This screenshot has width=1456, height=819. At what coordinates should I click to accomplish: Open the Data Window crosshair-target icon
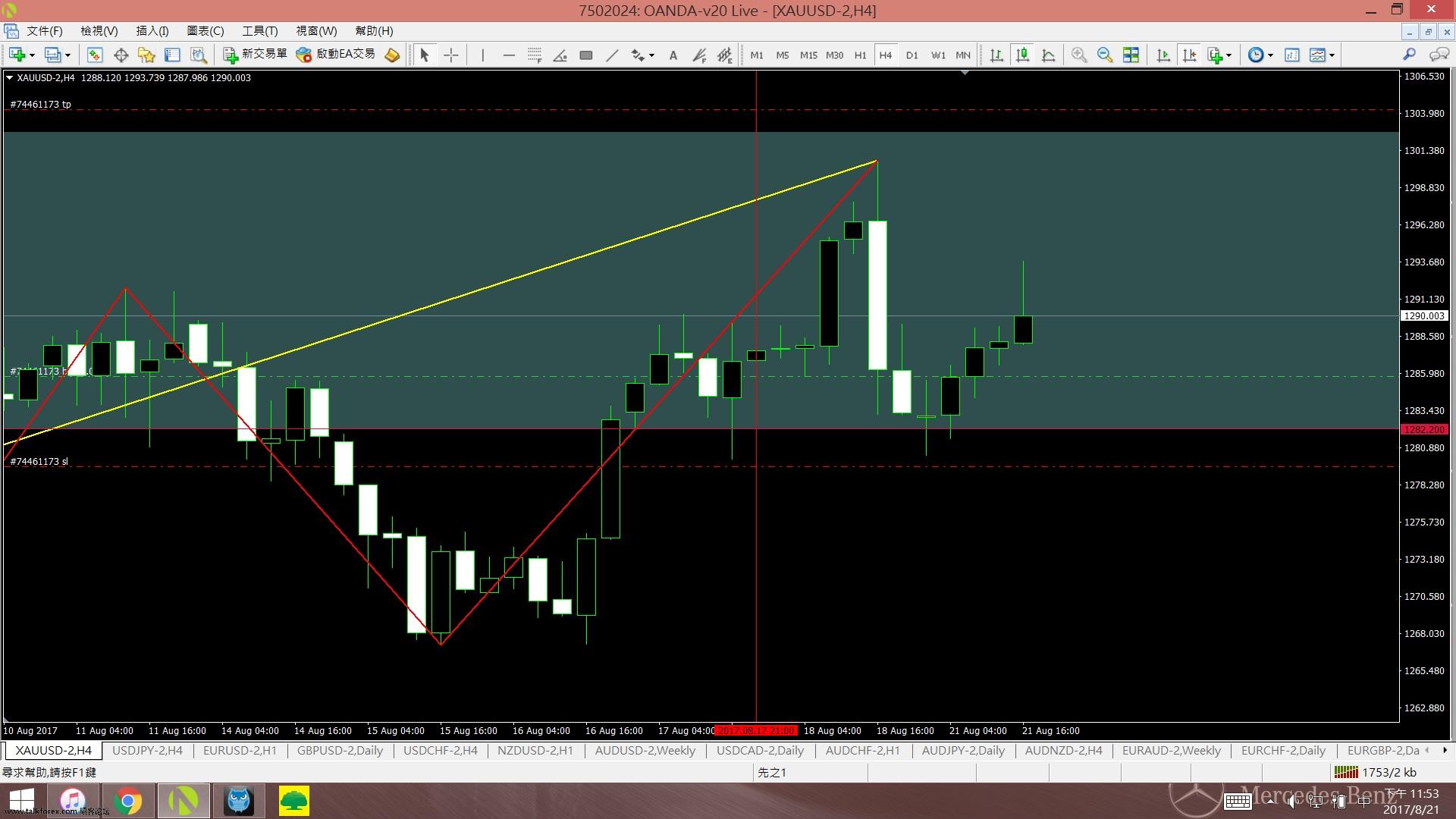click(x=121, y=55)
